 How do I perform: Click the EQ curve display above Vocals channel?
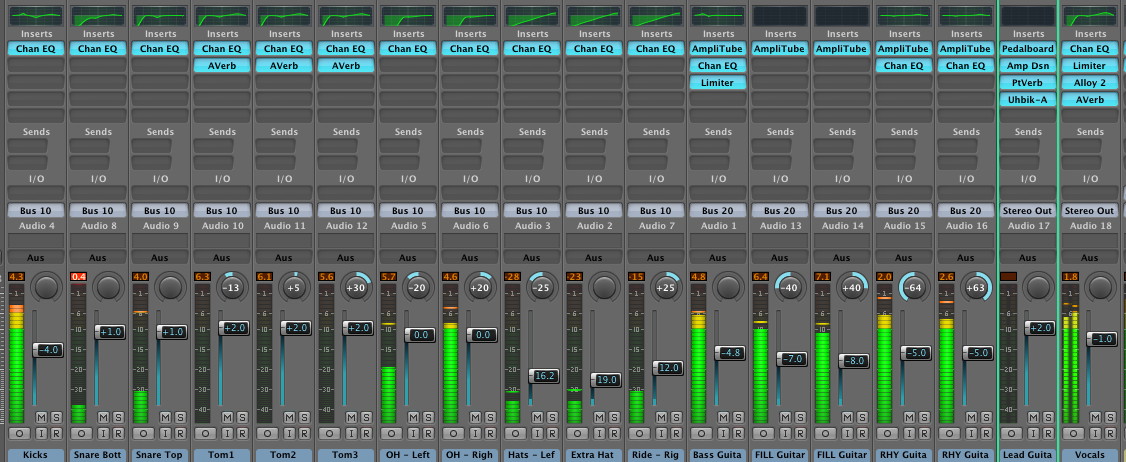tap(1089, 16)
